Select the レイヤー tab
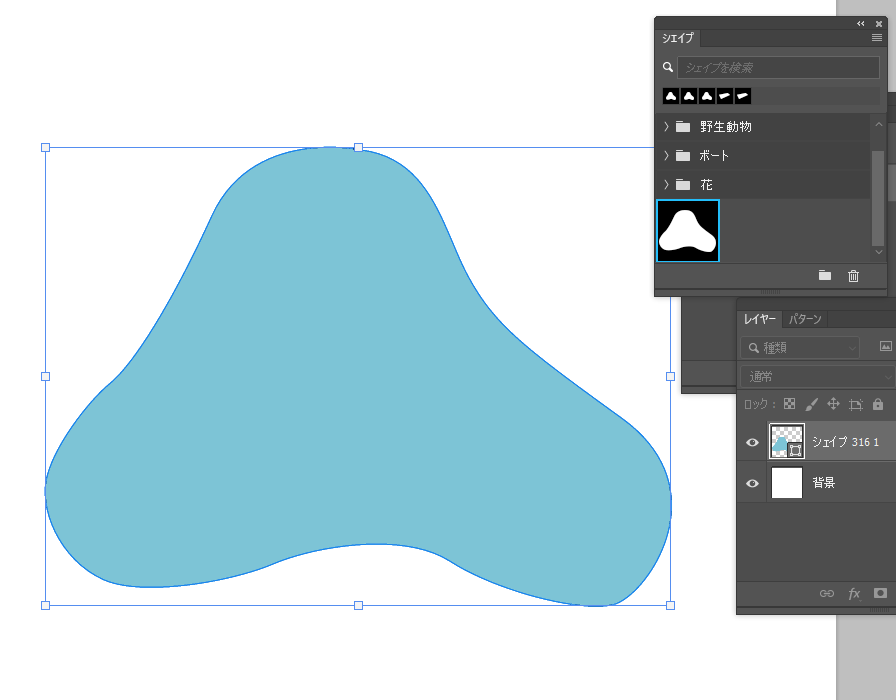The width and height of the screenshot is (896, 700). pyautogui.click(x=759, y=319)
